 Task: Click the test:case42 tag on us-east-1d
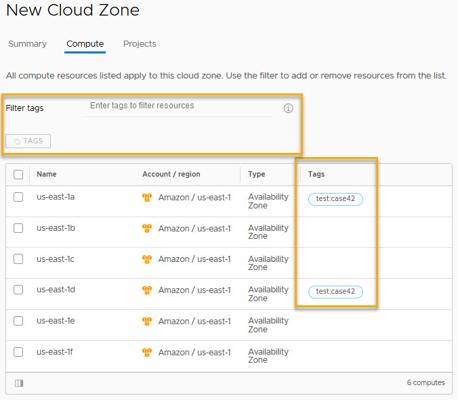(335, 291)
